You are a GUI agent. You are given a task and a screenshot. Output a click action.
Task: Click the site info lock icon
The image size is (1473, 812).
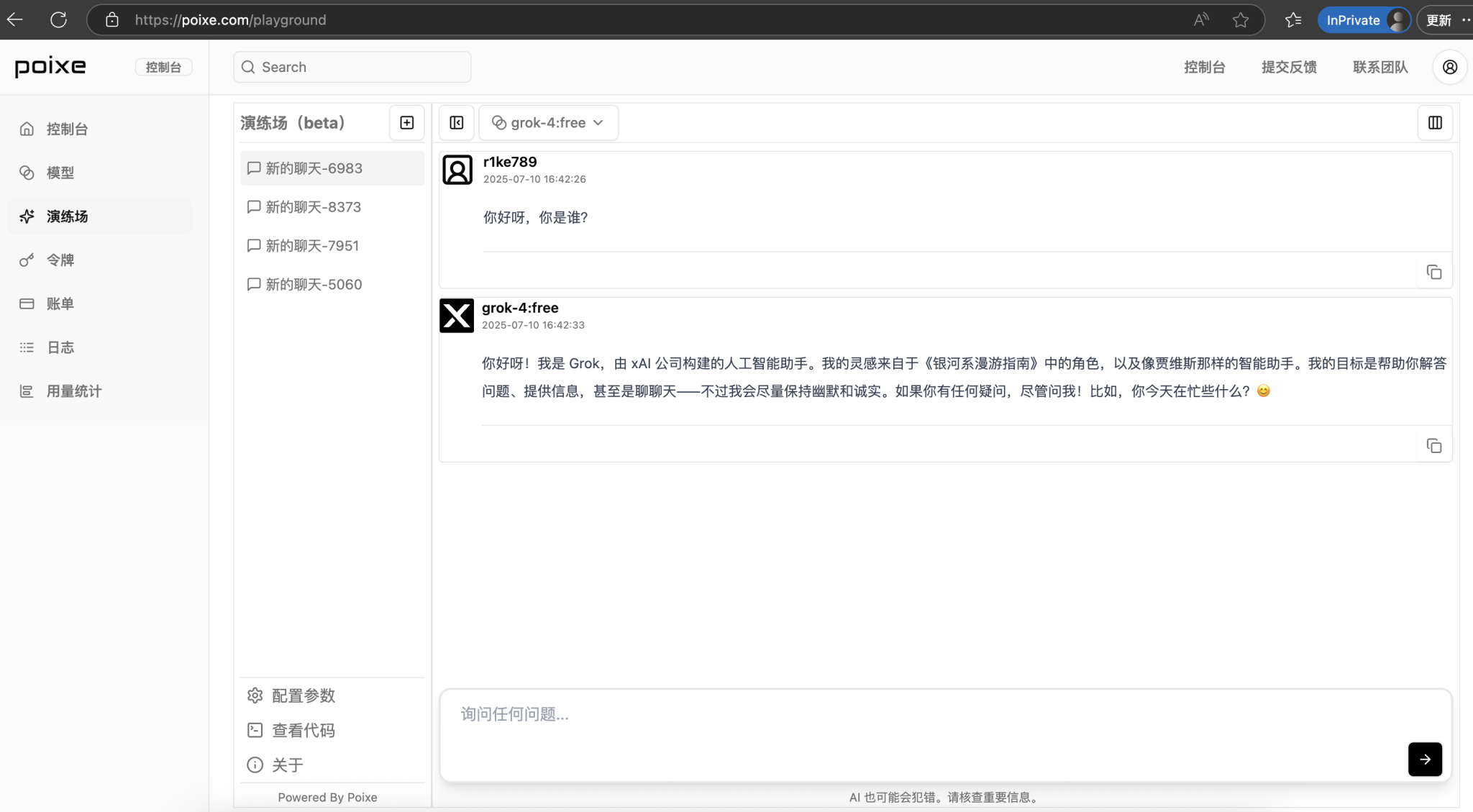pos(112,19)
